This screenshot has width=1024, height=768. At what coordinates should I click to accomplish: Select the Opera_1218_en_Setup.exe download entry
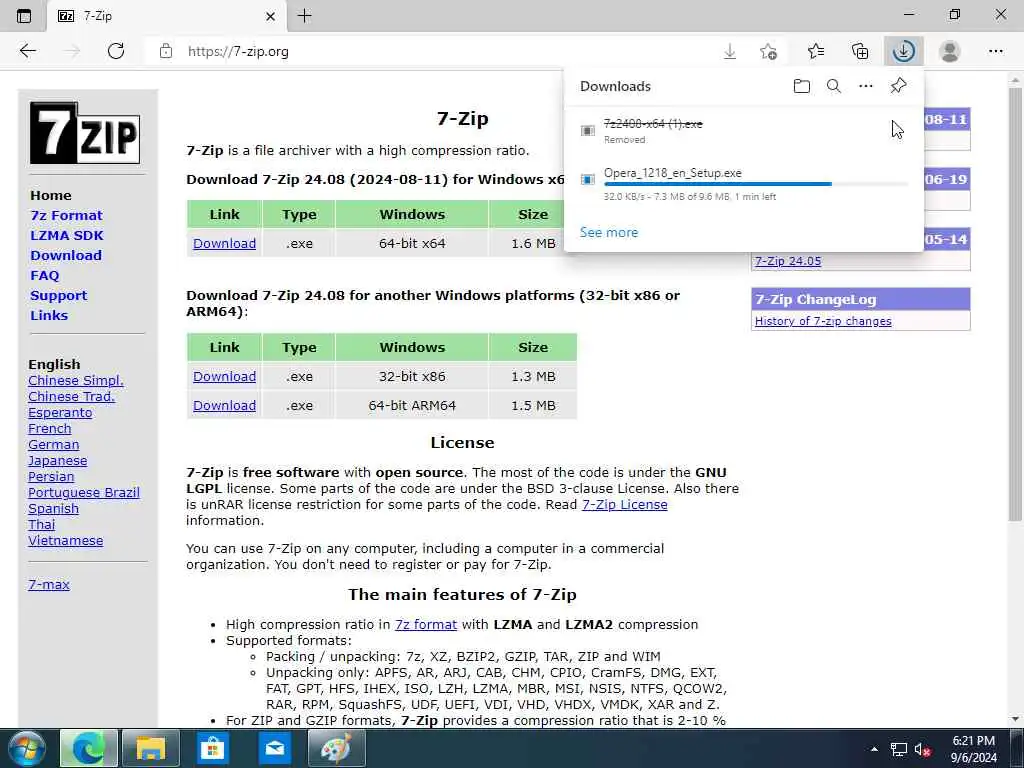point(744,184)
